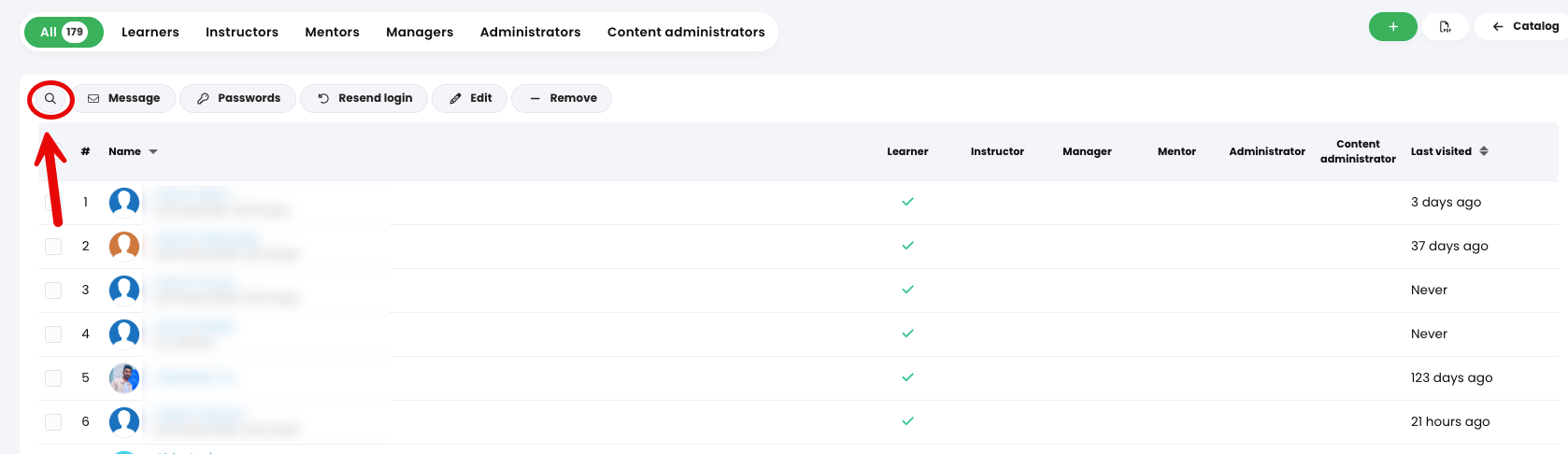
Task: Check the row 6 checkbox
Action: click(53, 421)
